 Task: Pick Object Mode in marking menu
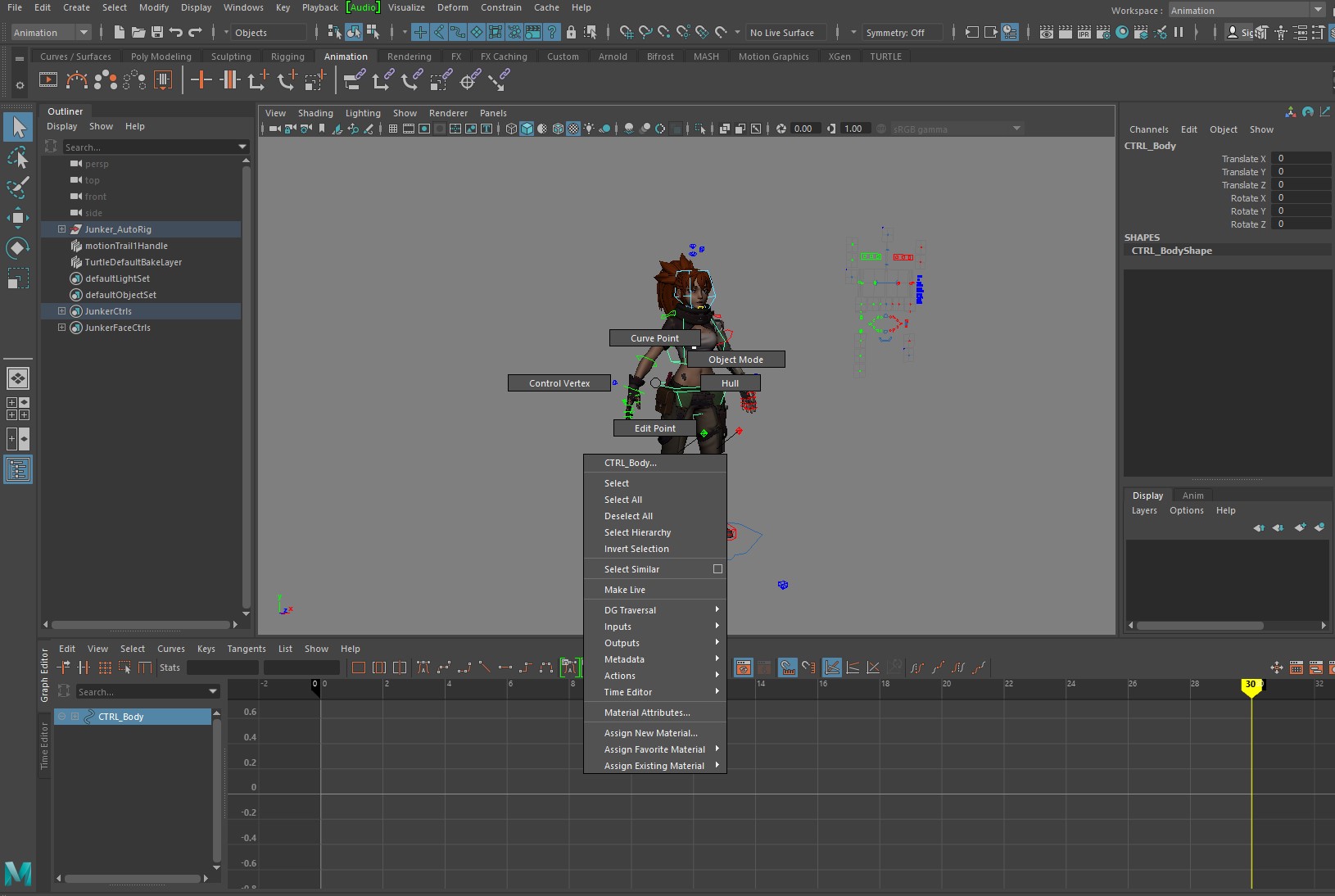tap(735, 360)
